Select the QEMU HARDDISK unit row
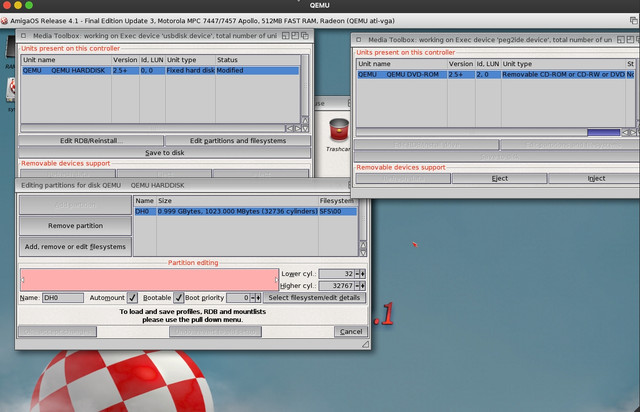Viewport: 640px width, 412px height. 160,71
